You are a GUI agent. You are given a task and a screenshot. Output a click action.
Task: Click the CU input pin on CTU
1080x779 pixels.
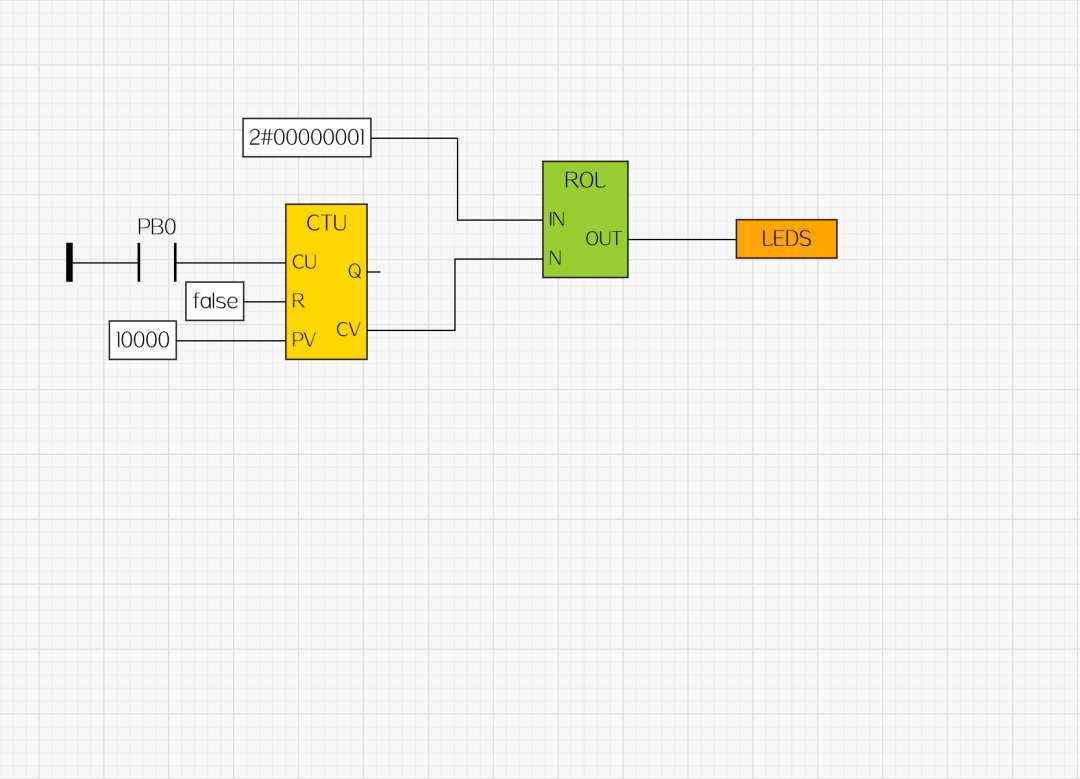pyautogui.click(x=304, y=262)
